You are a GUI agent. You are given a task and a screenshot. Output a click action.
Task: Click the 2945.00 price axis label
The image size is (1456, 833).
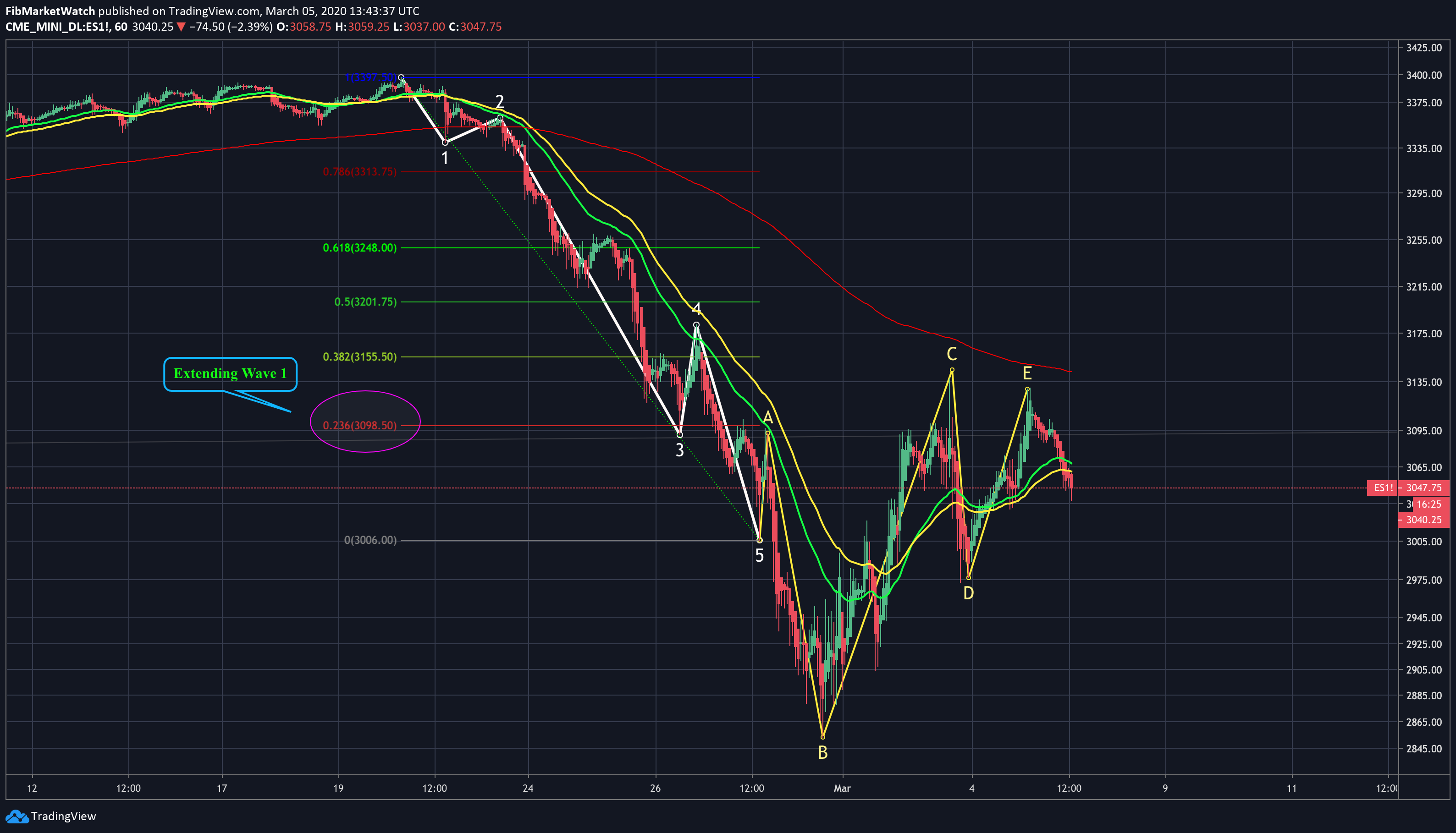click(1424, 617)
